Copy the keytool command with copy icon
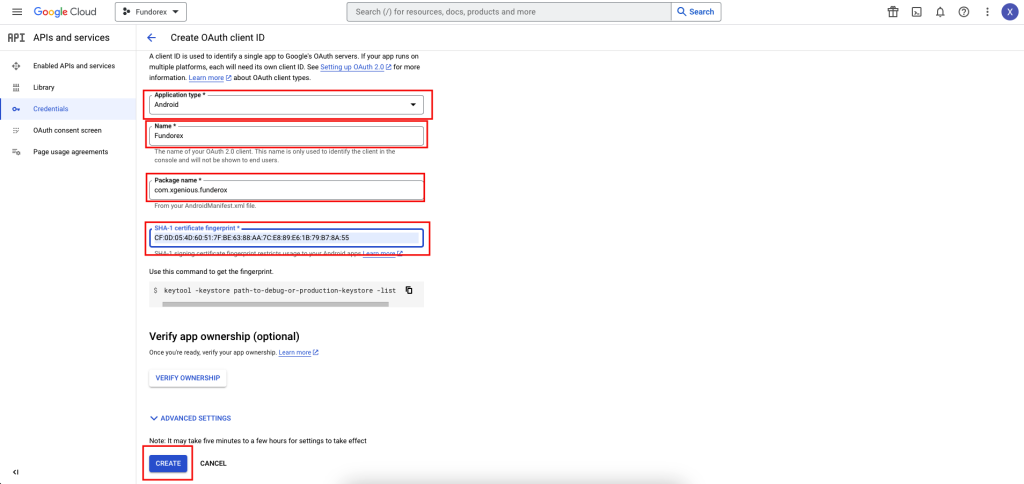 (409, 290)
